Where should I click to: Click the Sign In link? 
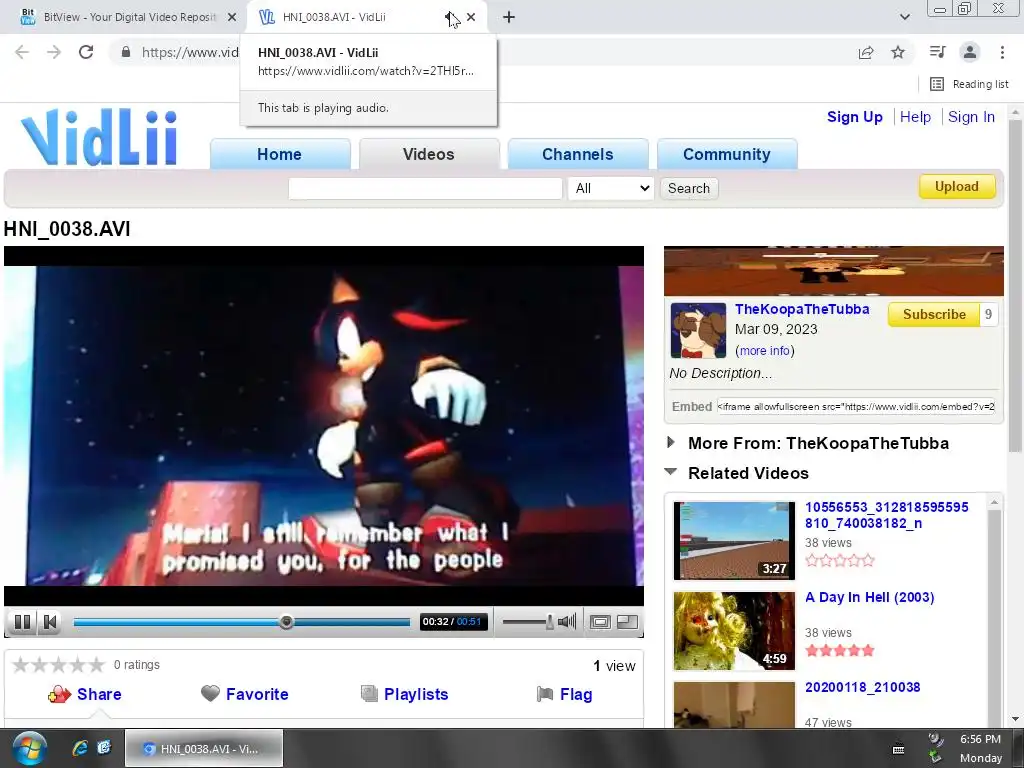click(971, 117)
